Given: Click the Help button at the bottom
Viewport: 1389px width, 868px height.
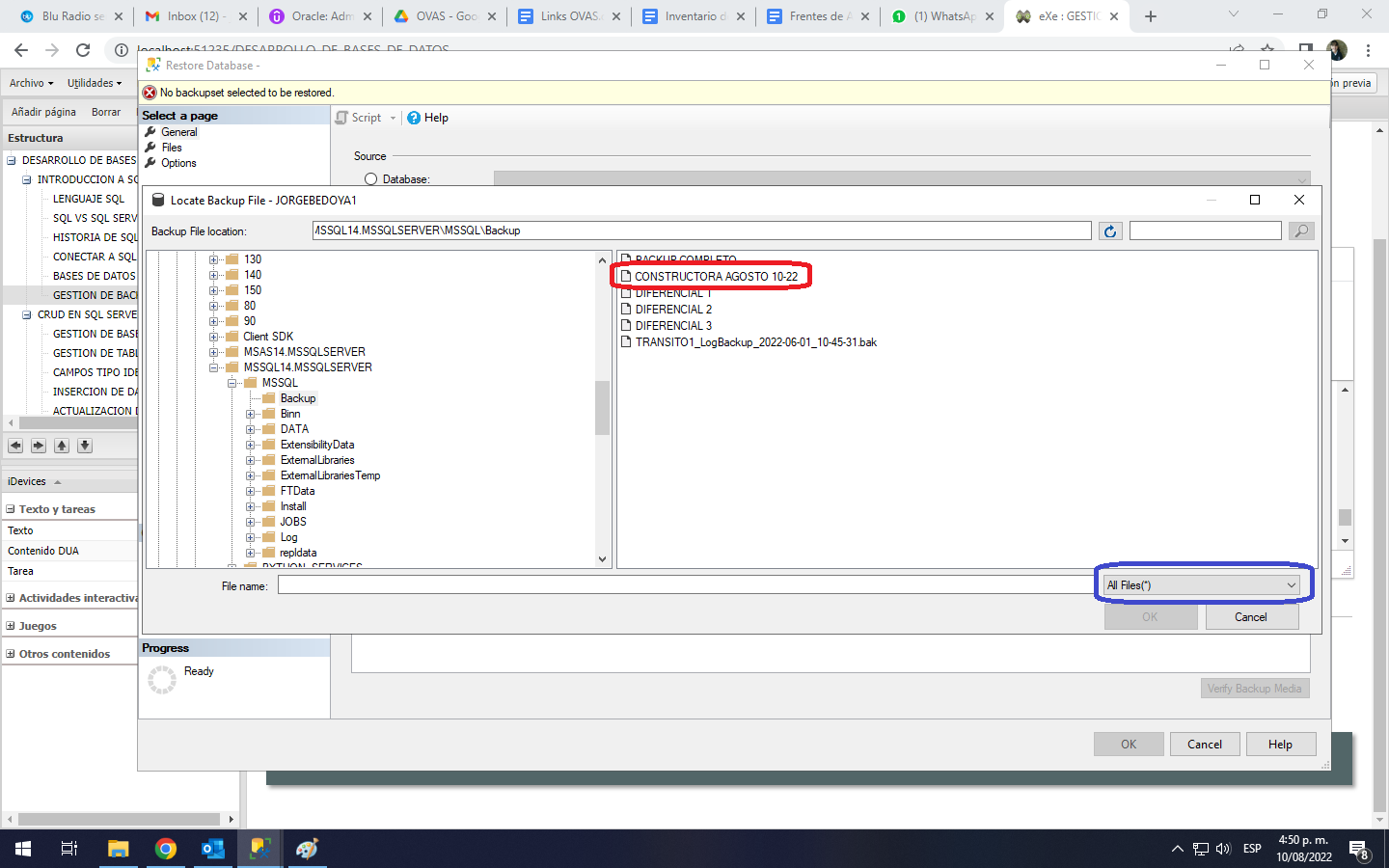Looking at the screenshot, I should point(1280,745).
